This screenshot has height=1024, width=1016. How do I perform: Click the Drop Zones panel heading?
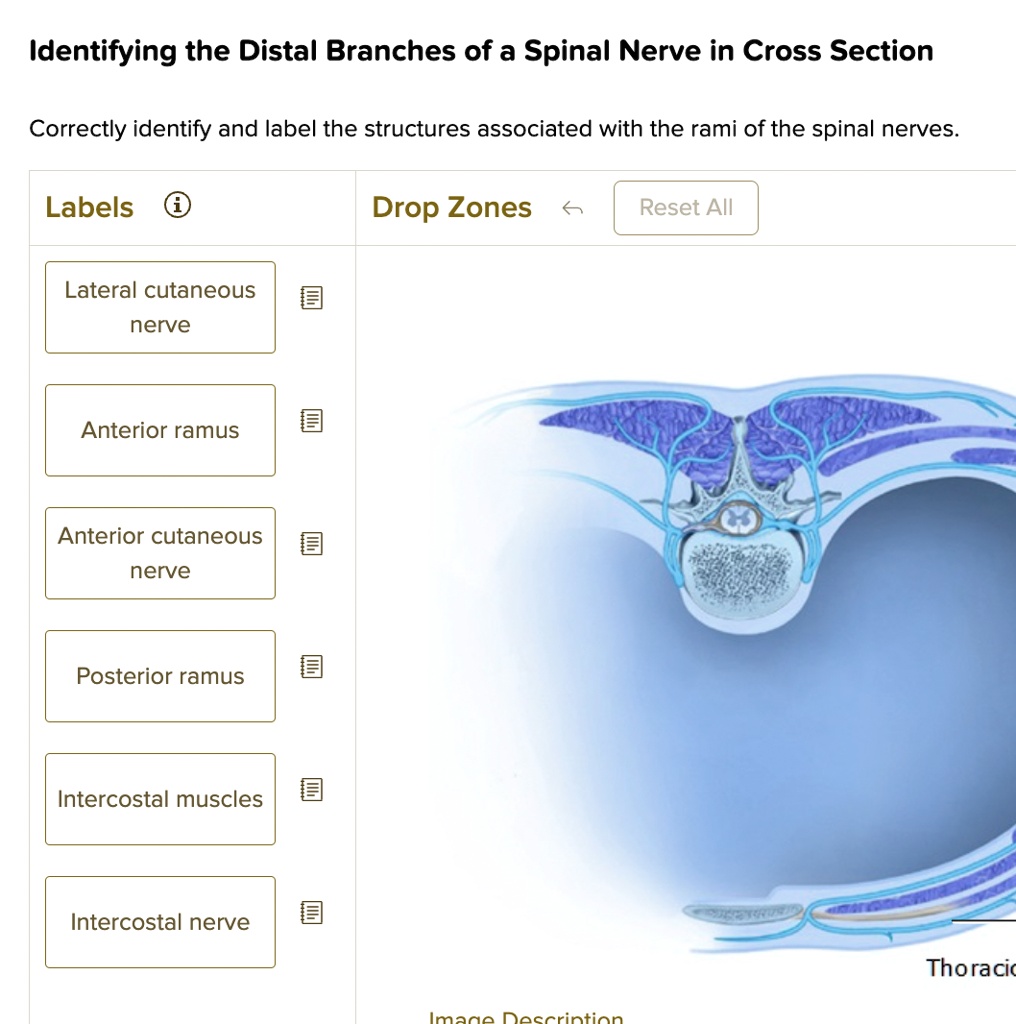(451, 207)
